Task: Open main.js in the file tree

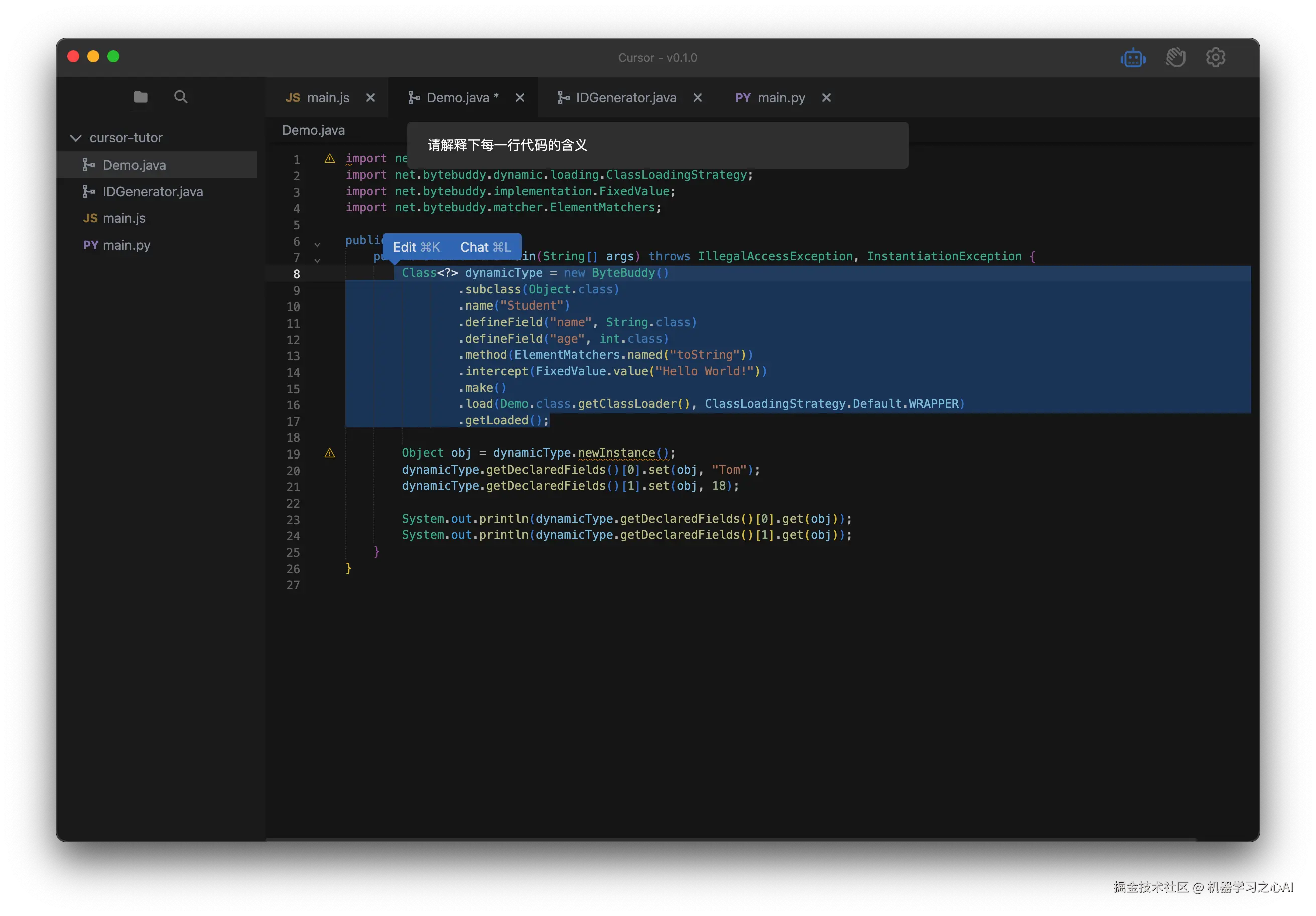Action: pos(124,218)
